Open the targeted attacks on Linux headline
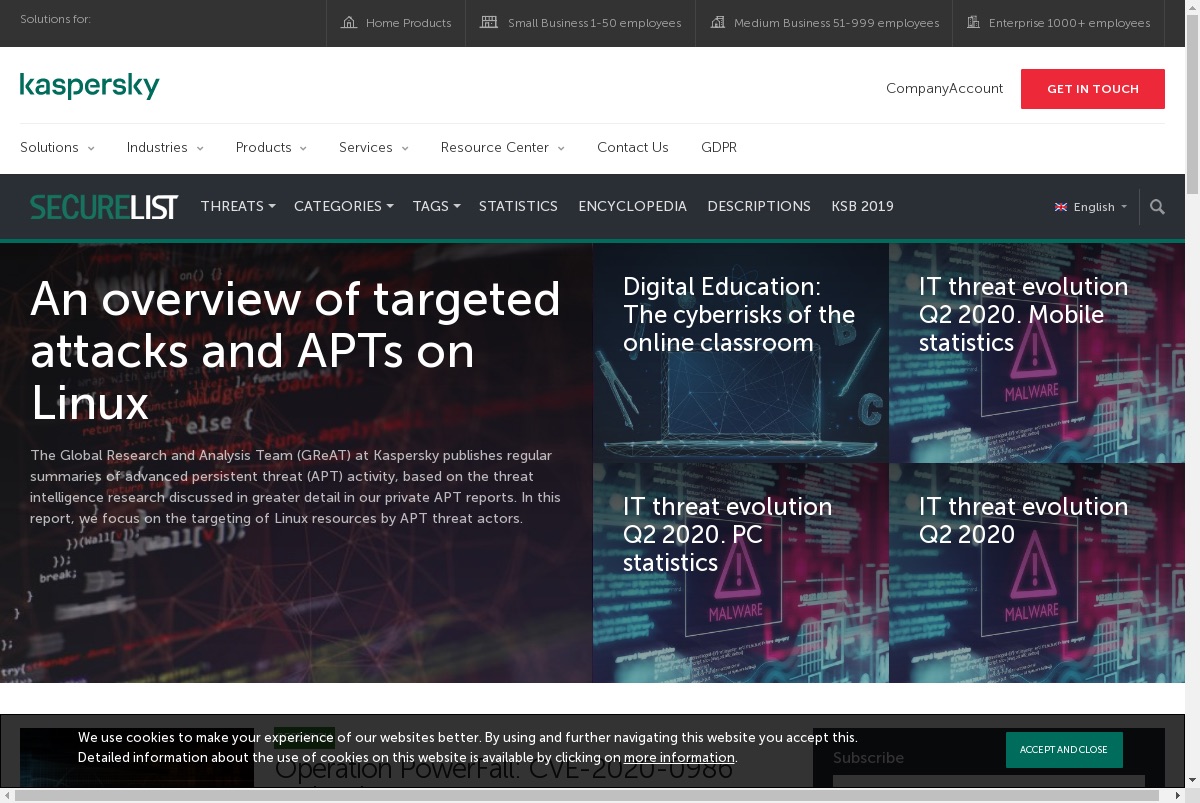The height and width of the screenshot is (803, 1200). (x=296, y=351)
